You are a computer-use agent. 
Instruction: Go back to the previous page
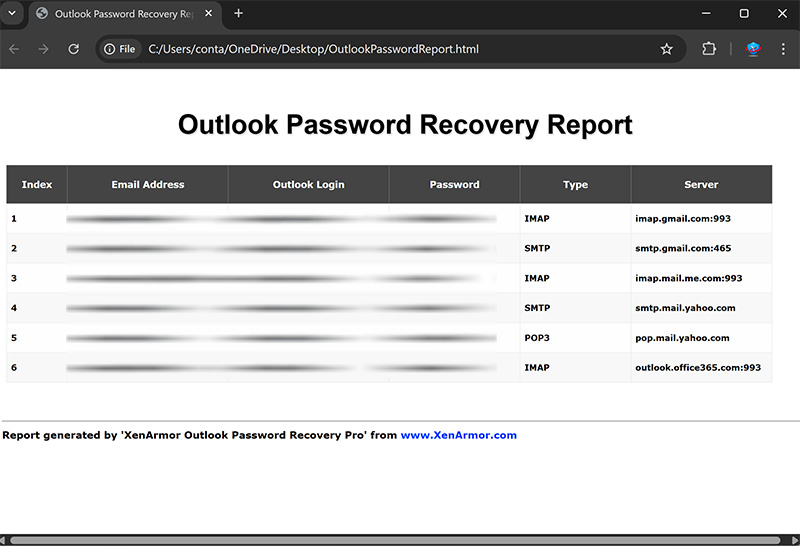14,49
